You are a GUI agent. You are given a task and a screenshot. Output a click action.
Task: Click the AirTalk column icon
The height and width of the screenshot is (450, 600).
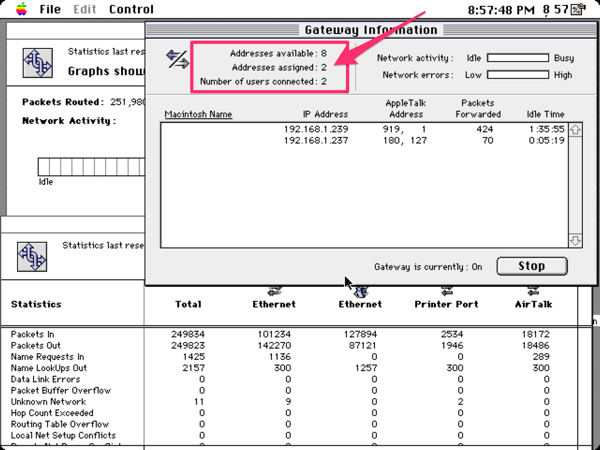point(533,291)
